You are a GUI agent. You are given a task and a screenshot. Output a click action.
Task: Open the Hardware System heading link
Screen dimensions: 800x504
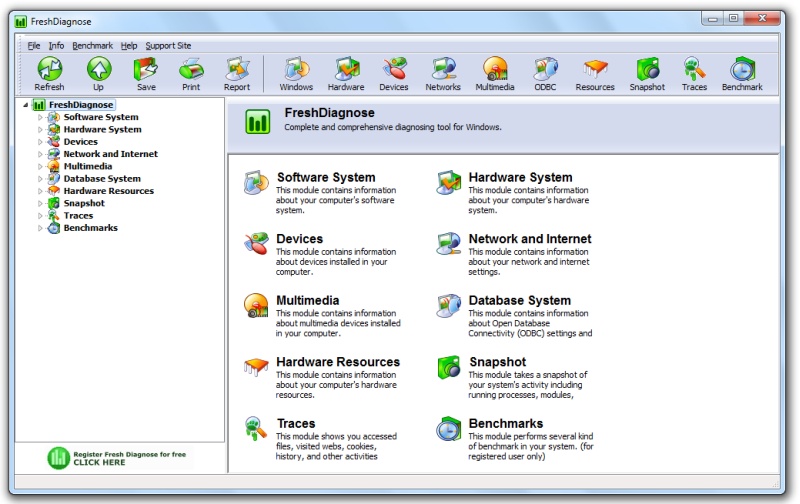coord(520,178)
